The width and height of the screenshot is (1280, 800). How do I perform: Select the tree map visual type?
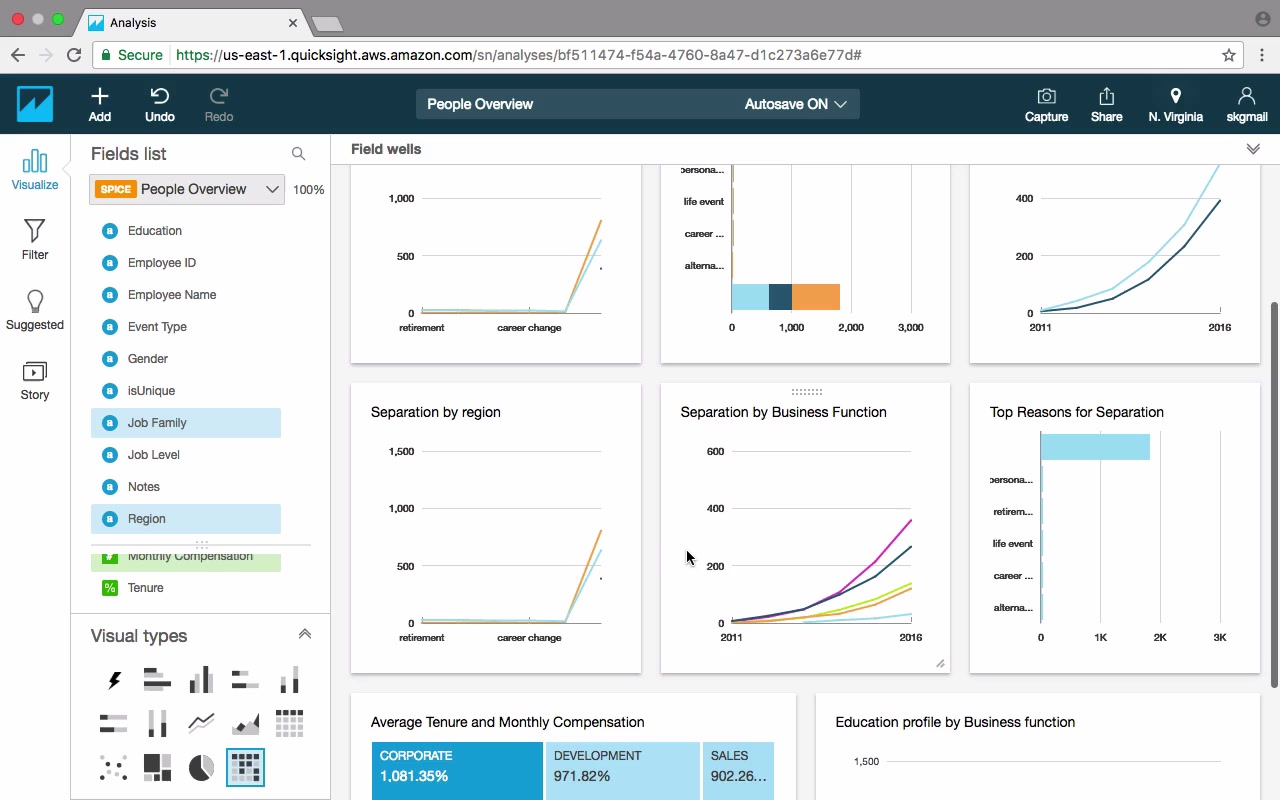pyautogui.click(x=157, y=767)
